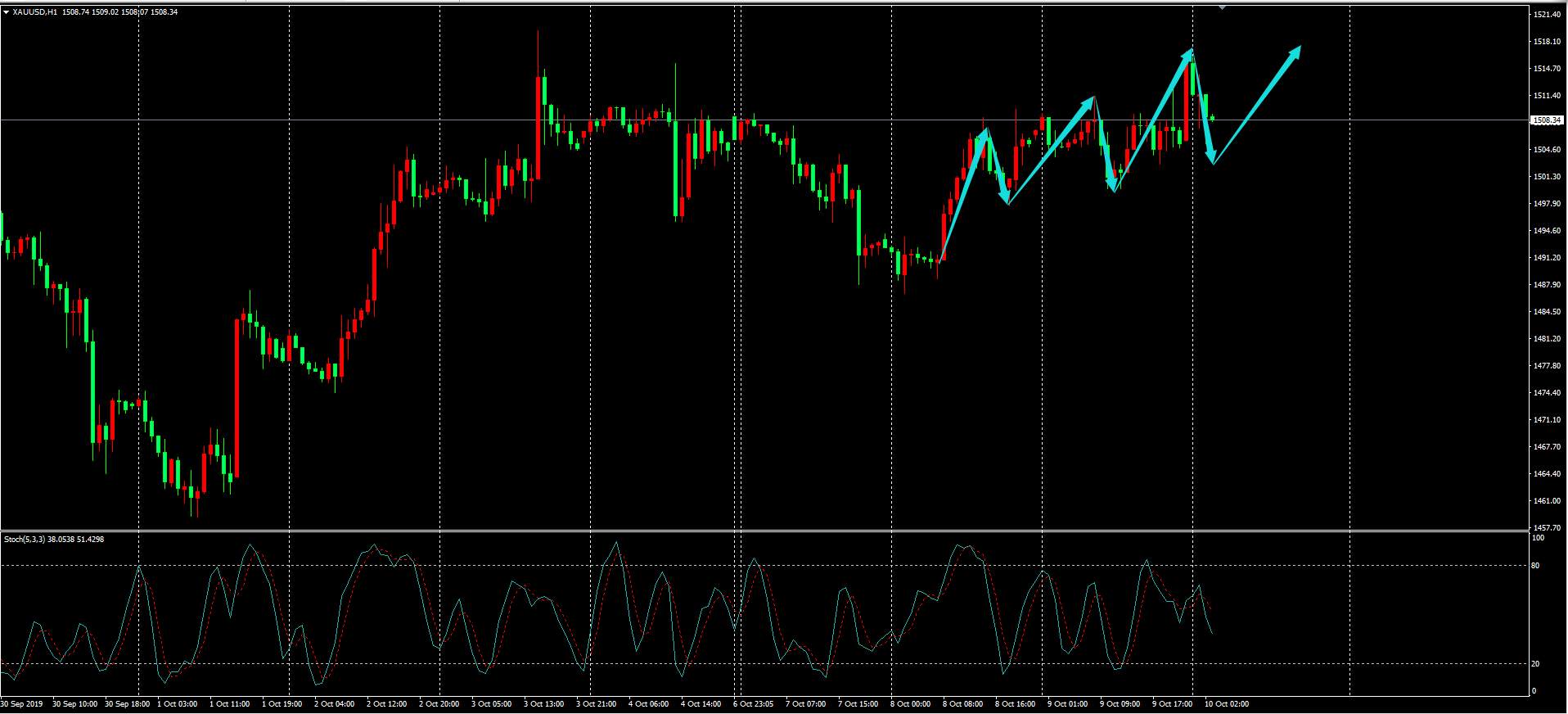Click the Stoch(5,3,3) indicator label
This screenshot has height=714, width=1568.
(x=24, y=540)
